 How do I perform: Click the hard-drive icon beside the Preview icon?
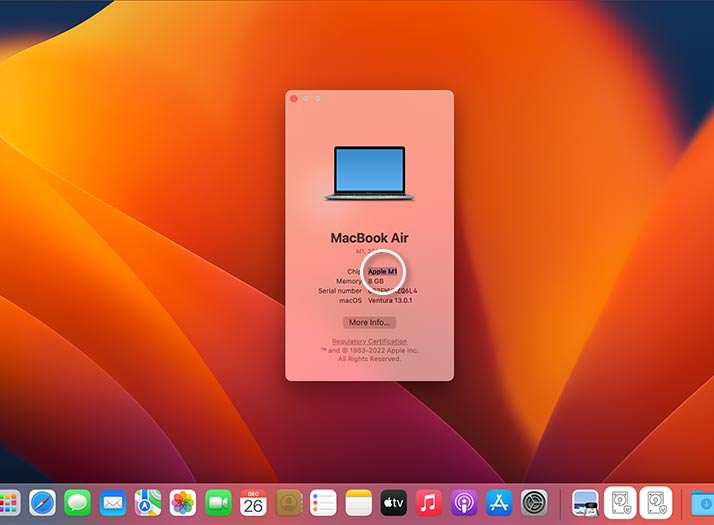tap(620, 503)
